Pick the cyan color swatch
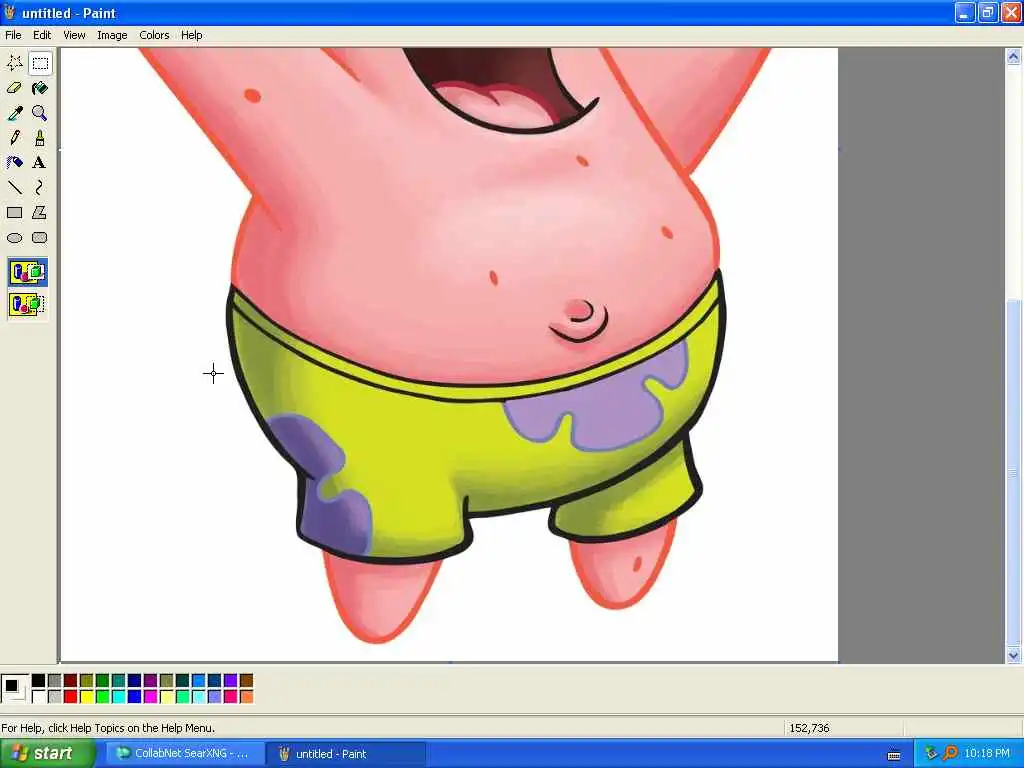 coord(119,697)
